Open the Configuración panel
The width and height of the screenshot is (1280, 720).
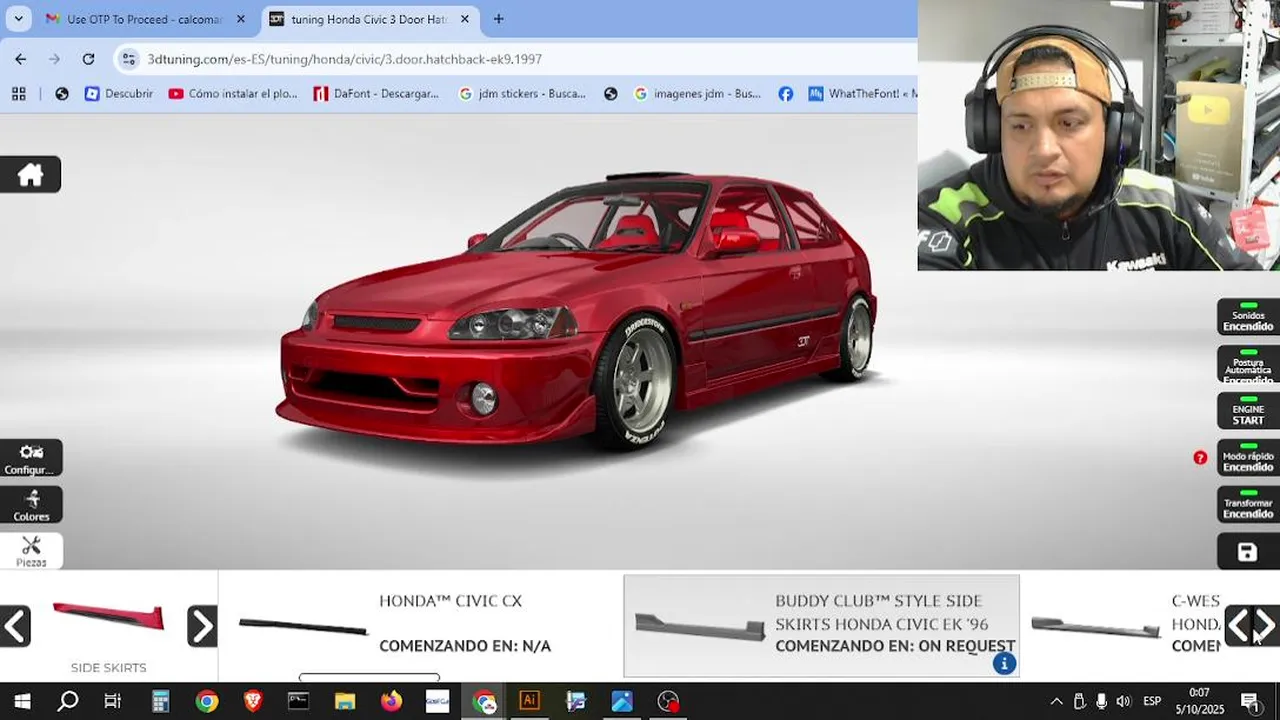coord(31,458)
